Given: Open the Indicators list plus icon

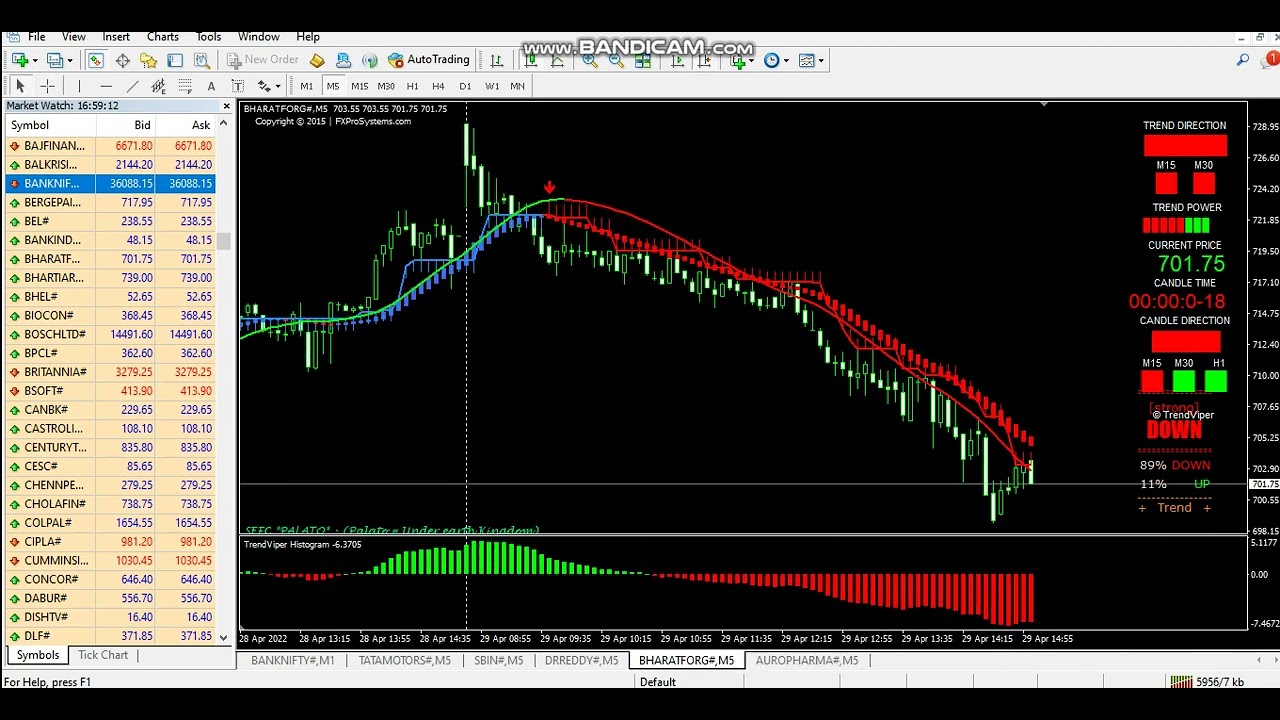Looking at the screenshot, I should click(738, 60).
